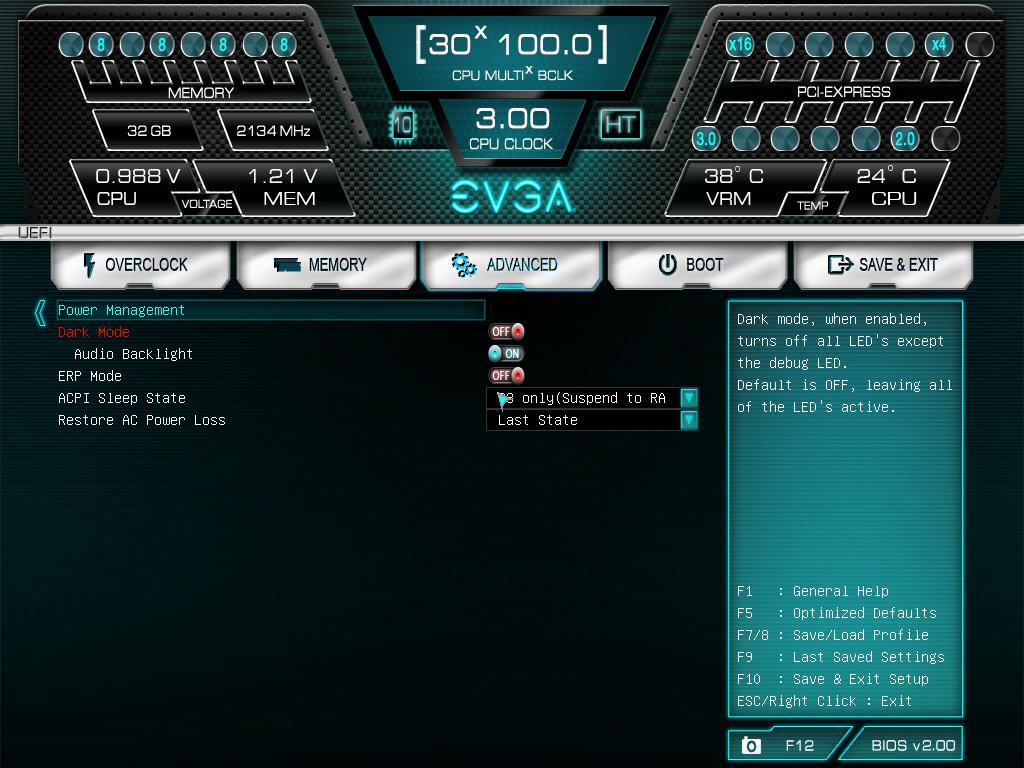The width and height of the screenshot is (1024, 768).
Task: Turn off the Audio Backlight switch
Action: (x=506, y=354)
